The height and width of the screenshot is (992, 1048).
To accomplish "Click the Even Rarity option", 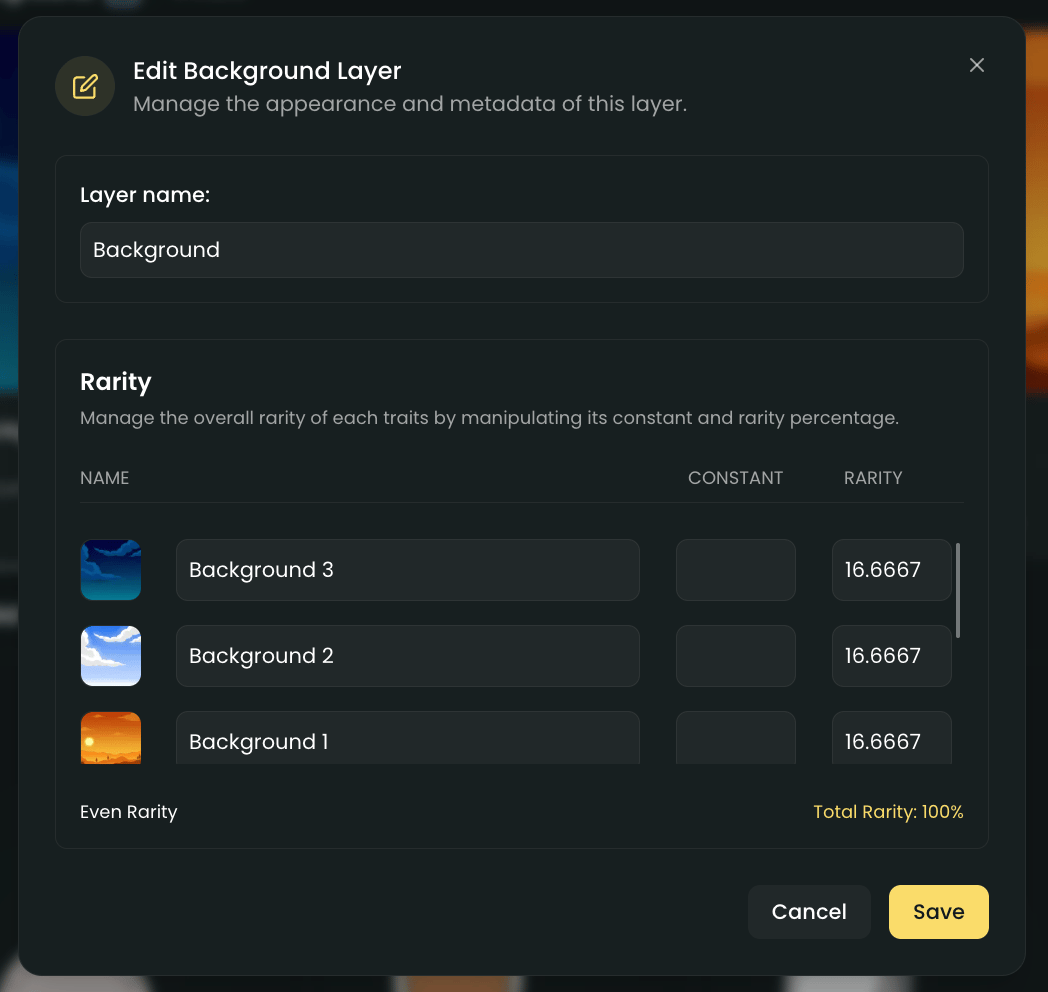I will (x=129, y=812).
